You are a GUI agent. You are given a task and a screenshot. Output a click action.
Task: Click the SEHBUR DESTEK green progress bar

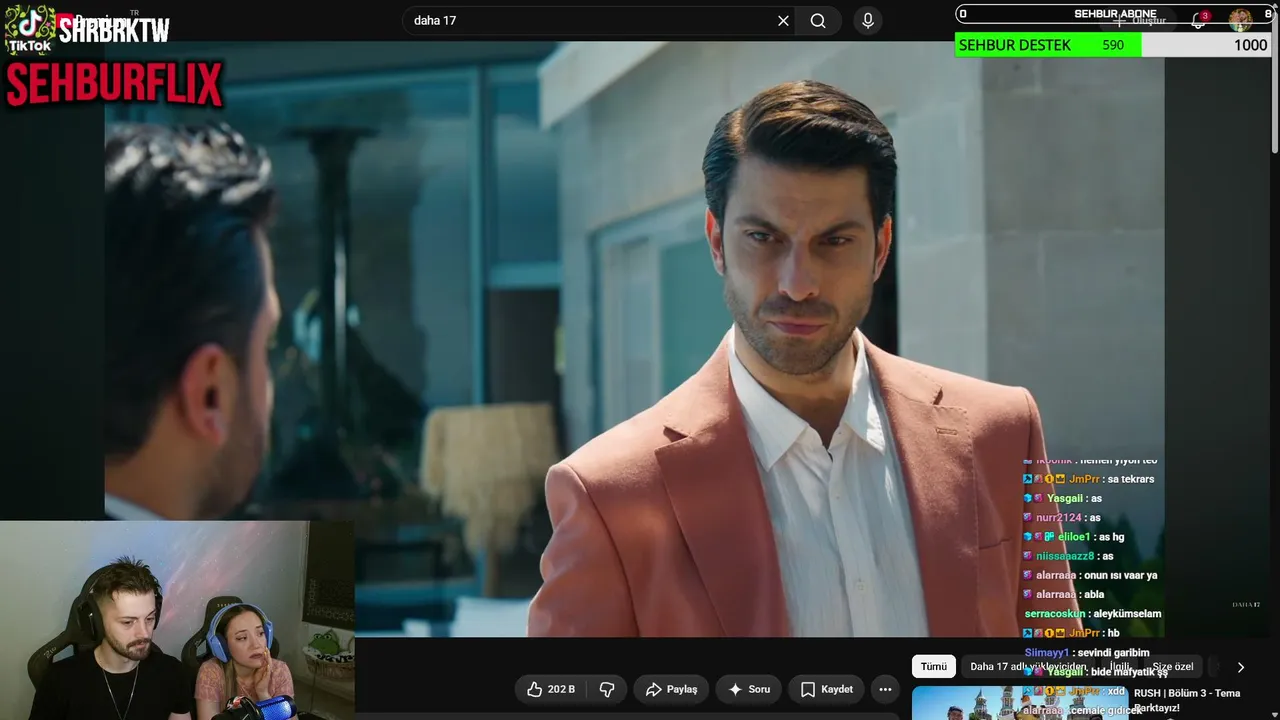click(x=1048, y=45)
